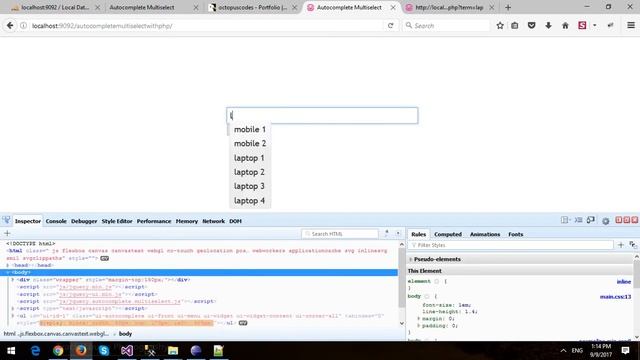Click the Filter Styles field
Image resolution: width=640 pixels, height=360 pixels.
click(x=512, y=245)
